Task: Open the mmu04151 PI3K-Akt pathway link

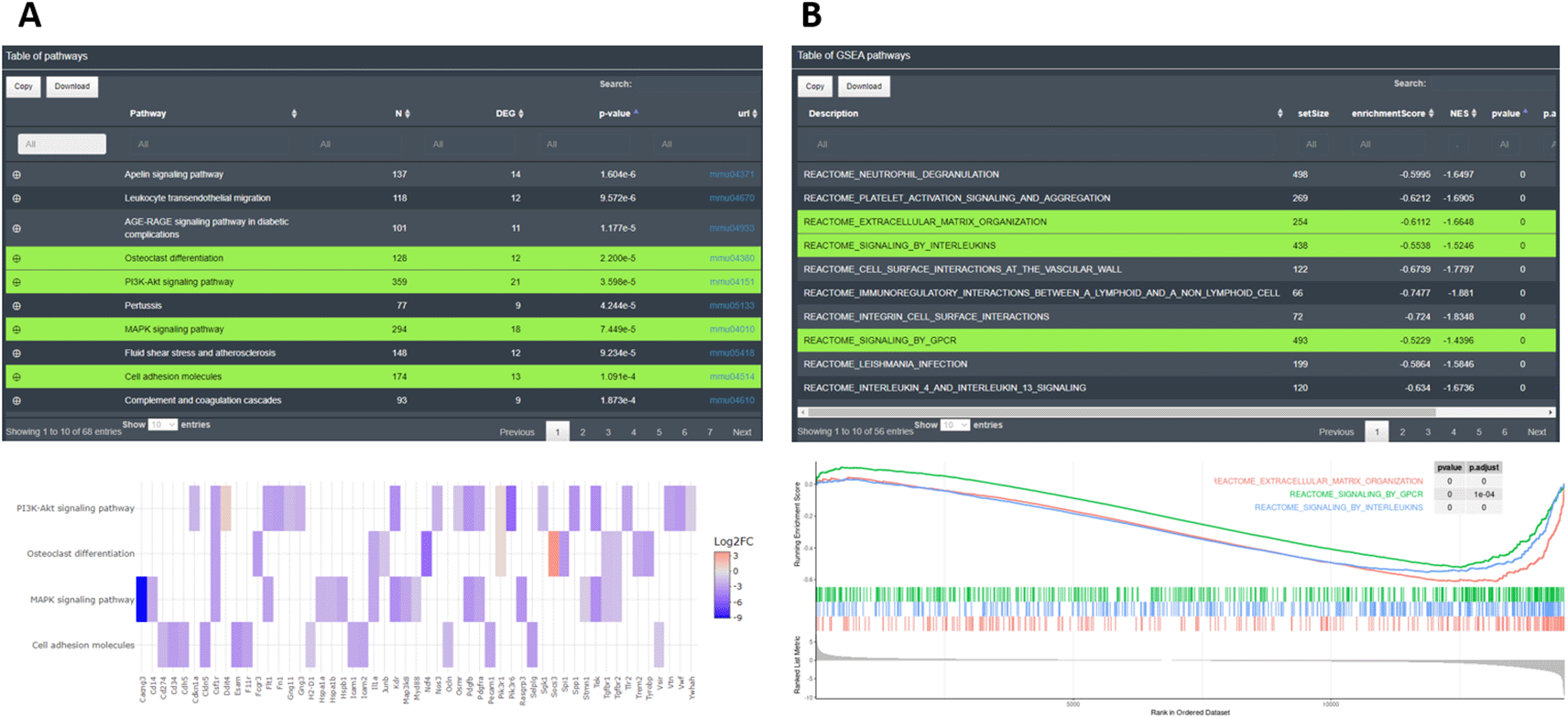Action: [731, 282]
